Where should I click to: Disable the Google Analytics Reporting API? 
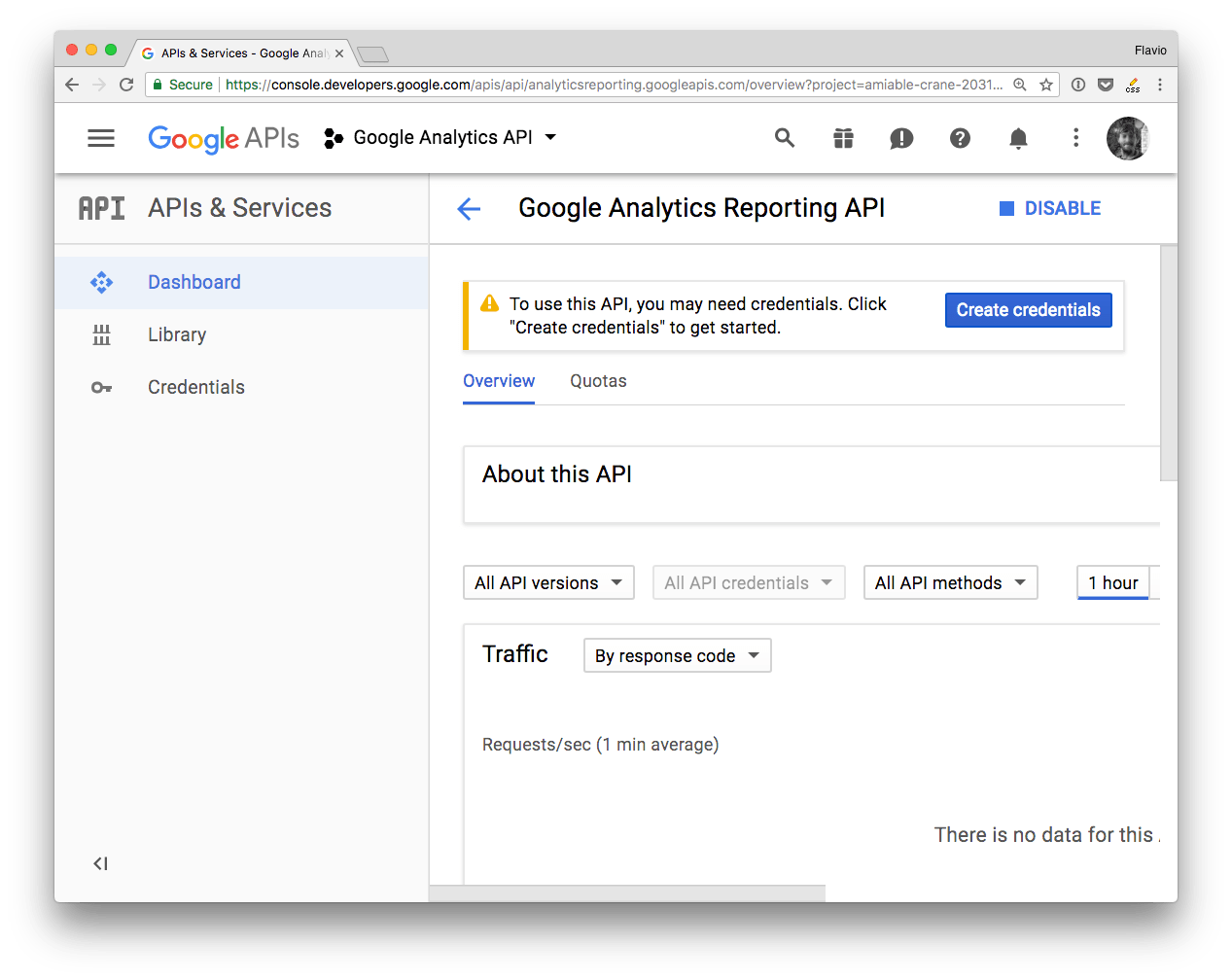point(1050,208)
